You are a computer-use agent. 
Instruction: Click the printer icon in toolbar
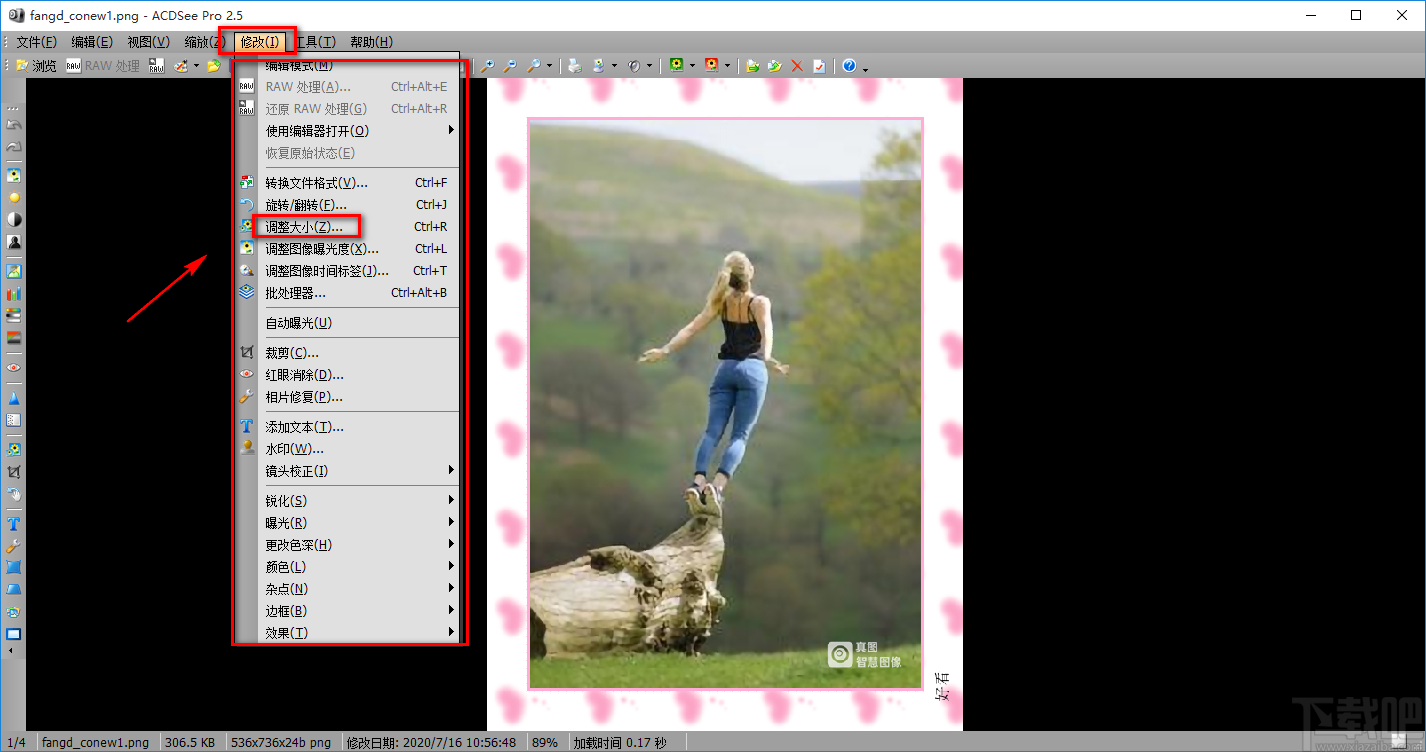[x=575, y=66]
